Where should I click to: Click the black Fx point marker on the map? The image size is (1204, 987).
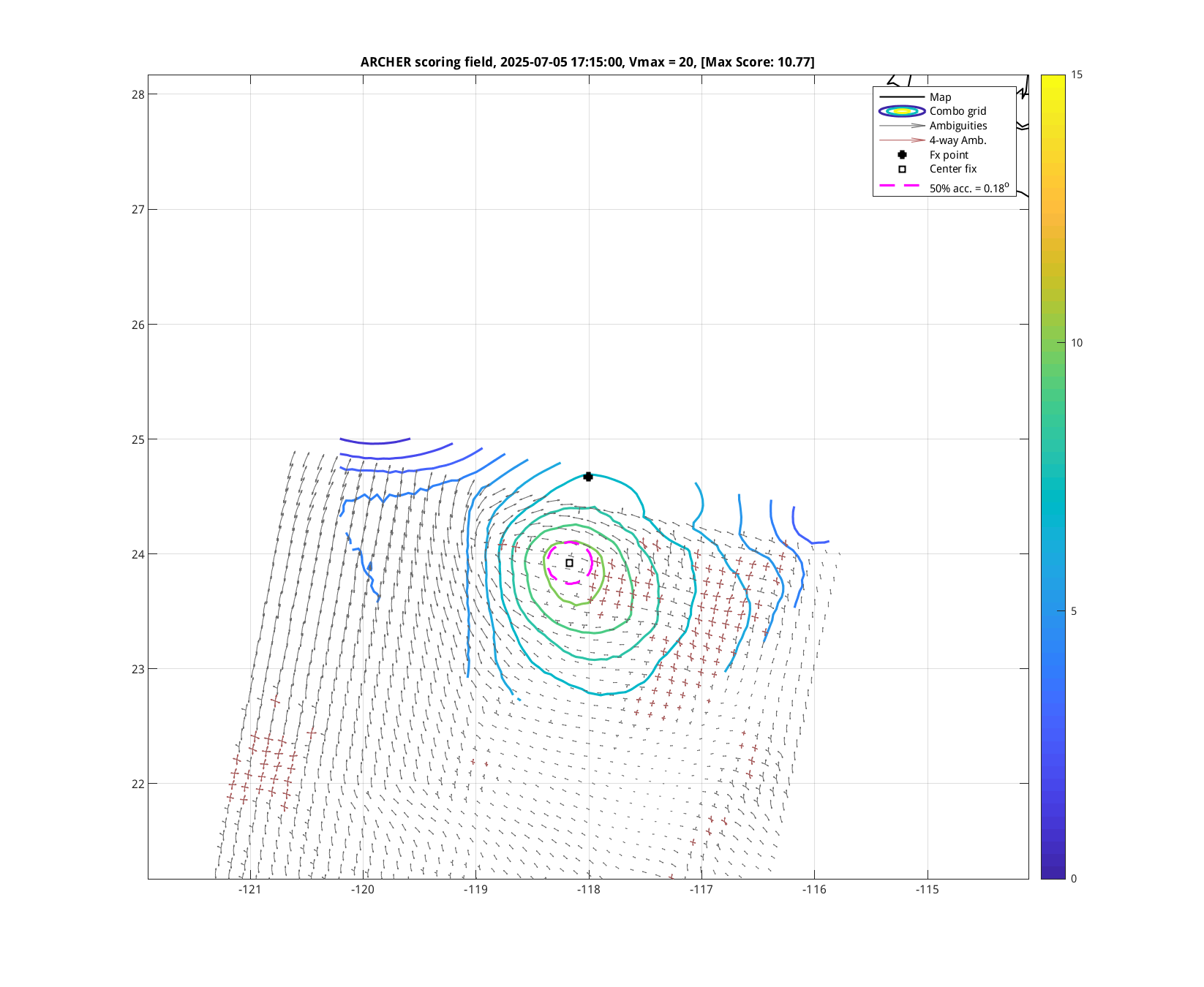click(588, 477)
